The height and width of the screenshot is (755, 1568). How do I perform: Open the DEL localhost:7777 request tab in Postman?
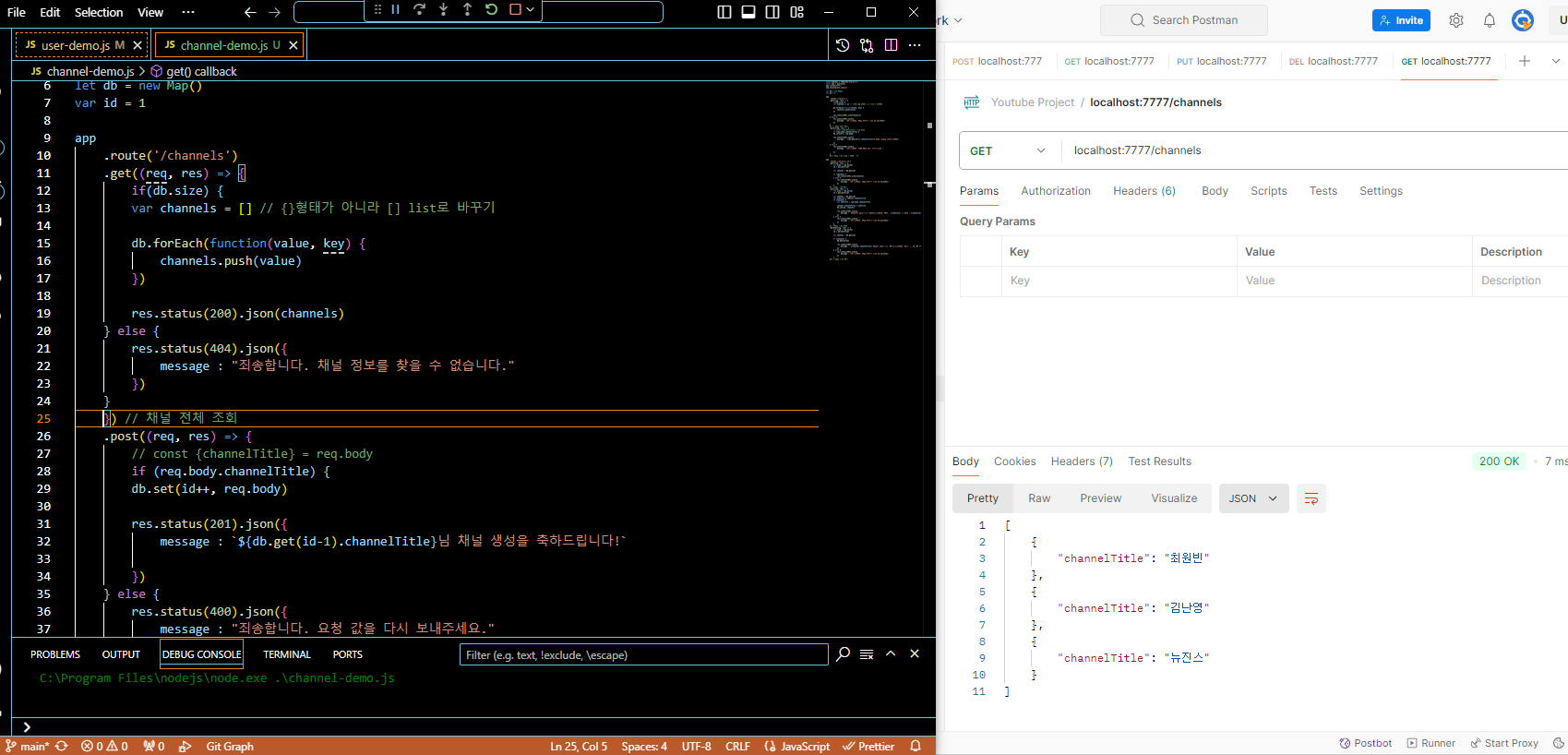(x=1333, y=61)
